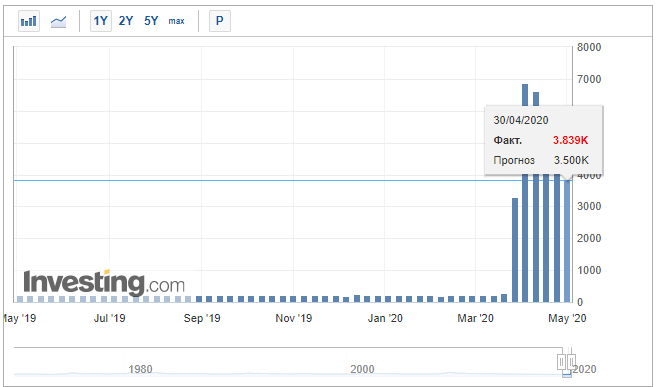Screen dimensions: 658x387
Task: Click the right range navigator handle
Action: (571, 361)
